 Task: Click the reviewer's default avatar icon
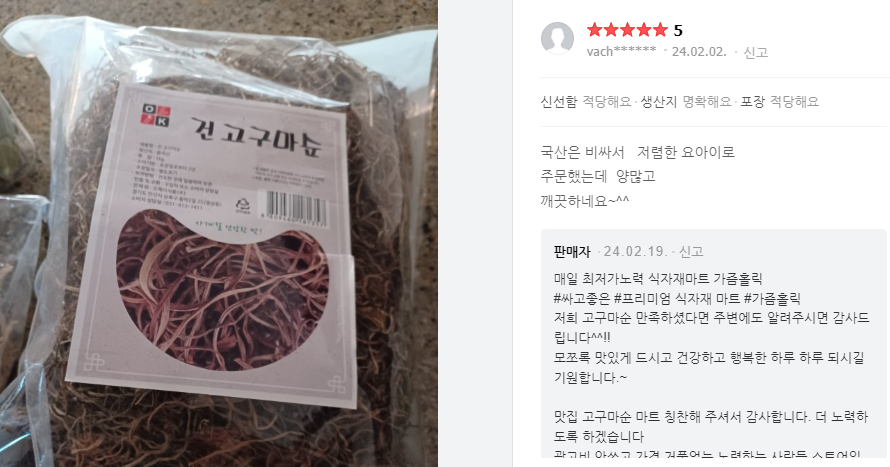pos(557,39)
